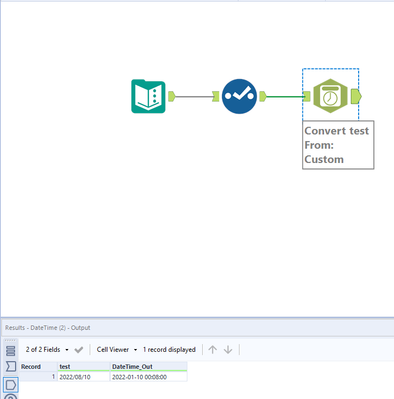Image resolution: width=394 pixels, height=399 pixels.
Task: Show the input anchor data icon in Results sidebar
Action: coord(11,367)
